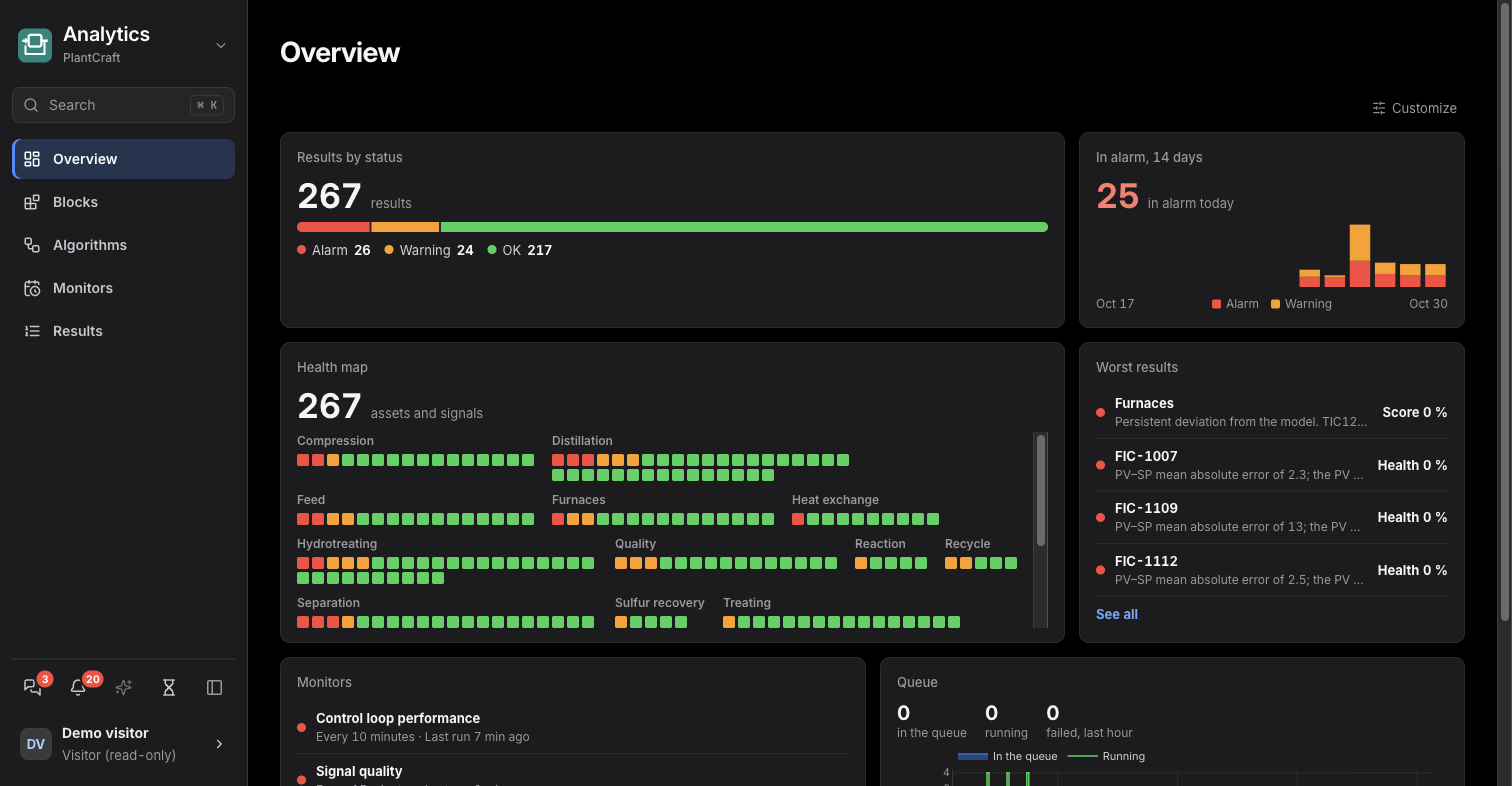Open the FIC-1007 worst result
Screen dimensions: 1512x786
[x=1272, y=465]
